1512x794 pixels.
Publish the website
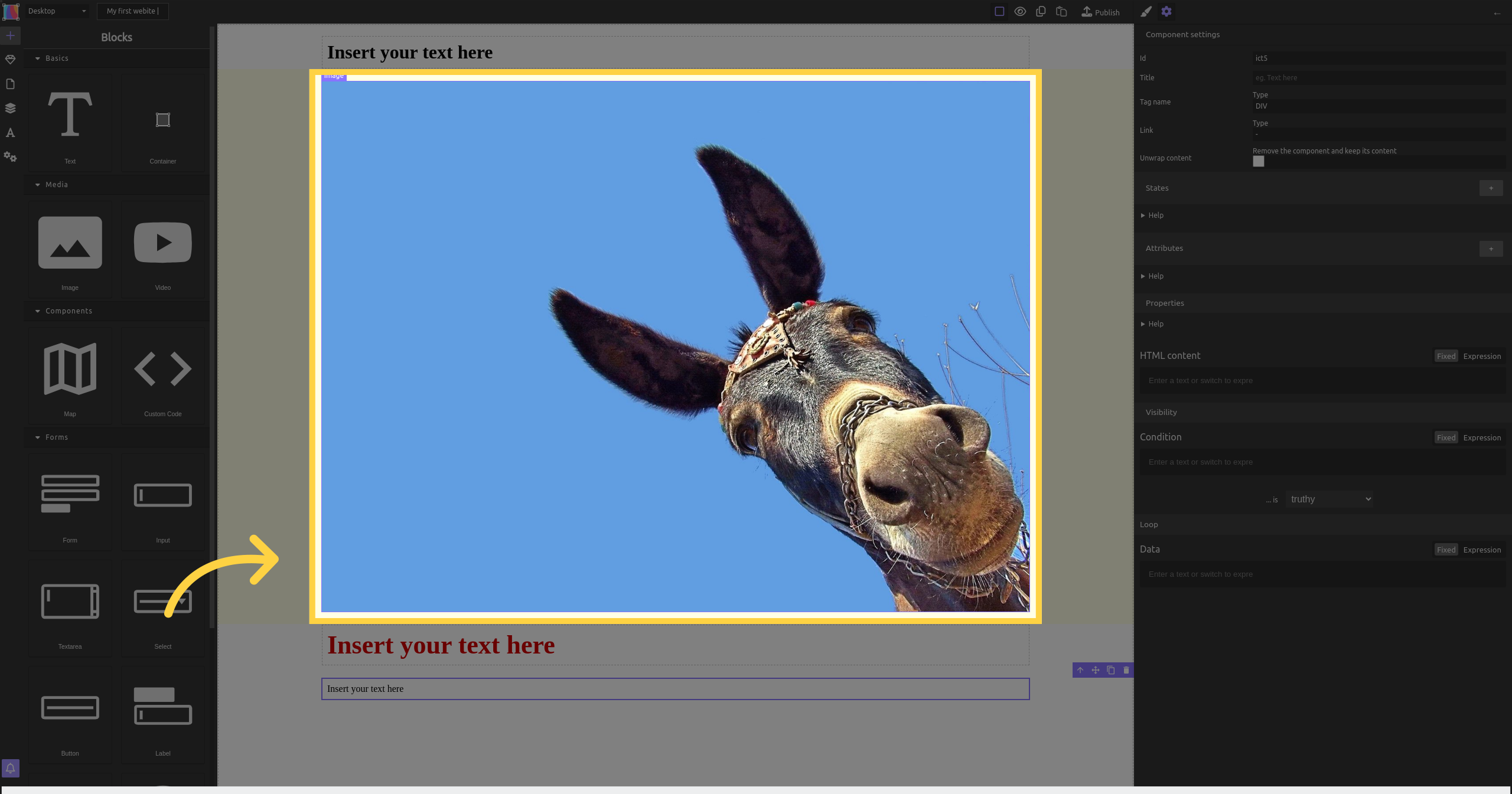coord(1100,12)
